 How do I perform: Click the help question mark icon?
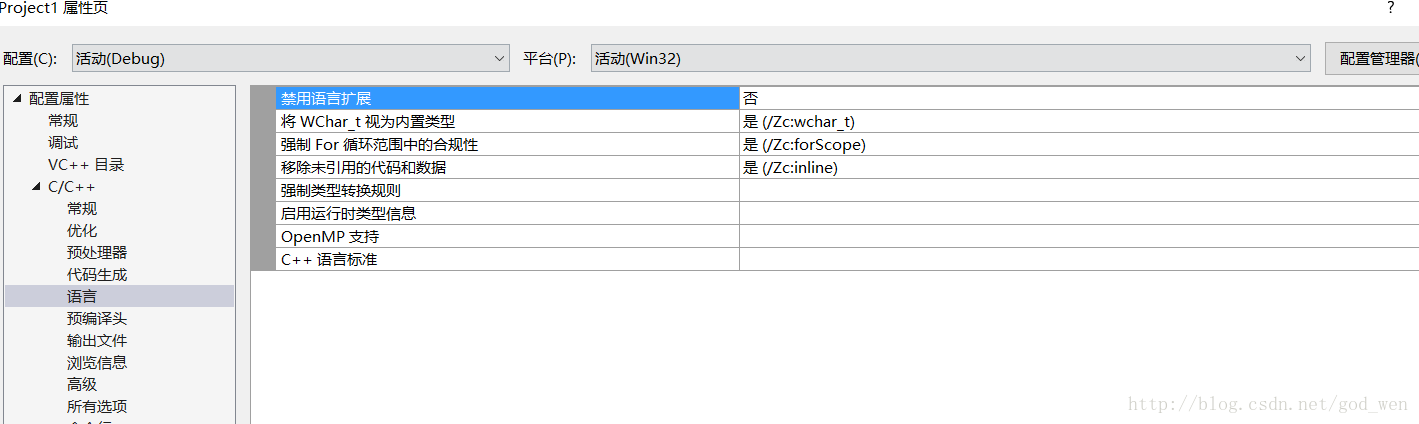point(1390,8)
